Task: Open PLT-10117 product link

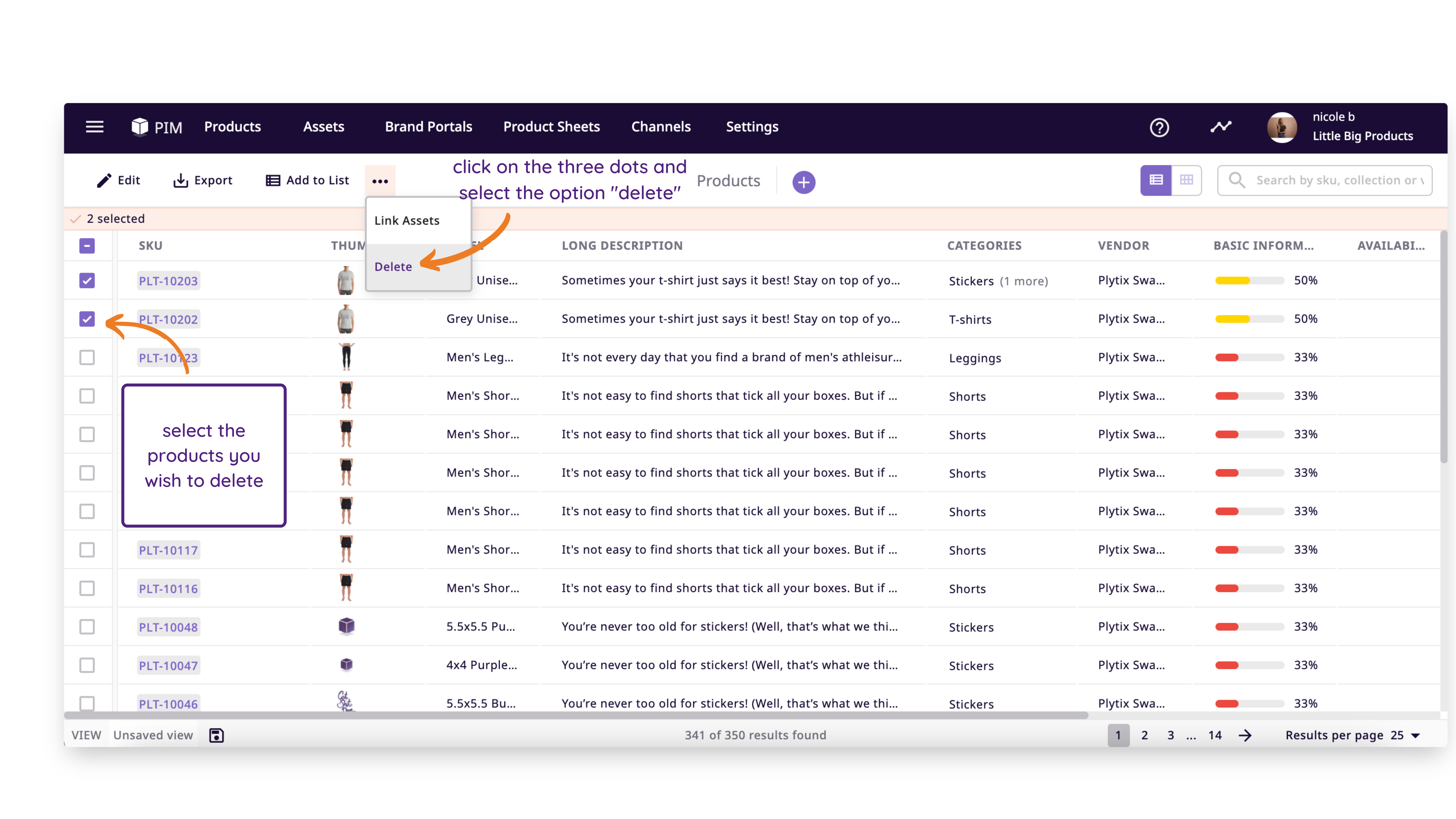Action: tap(168, 550)
